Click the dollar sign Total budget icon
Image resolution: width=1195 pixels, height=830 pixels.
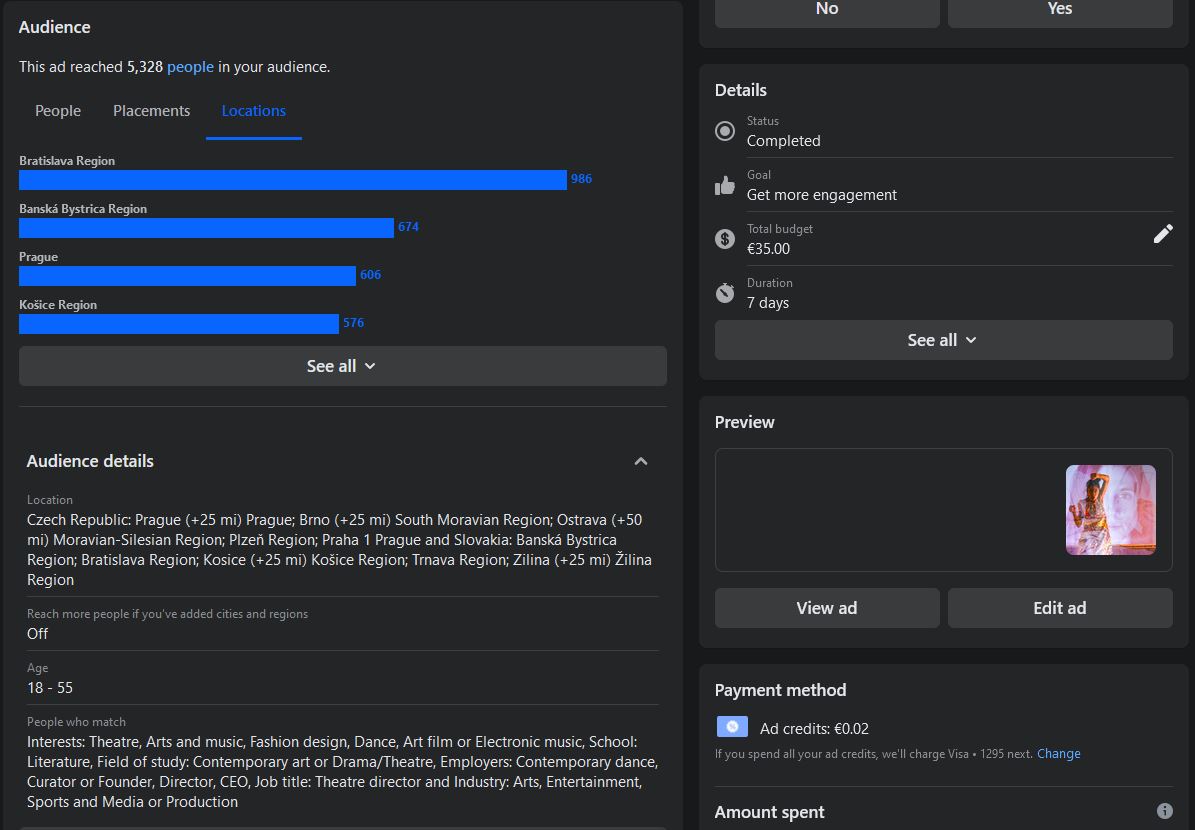(x=725, y=239)
